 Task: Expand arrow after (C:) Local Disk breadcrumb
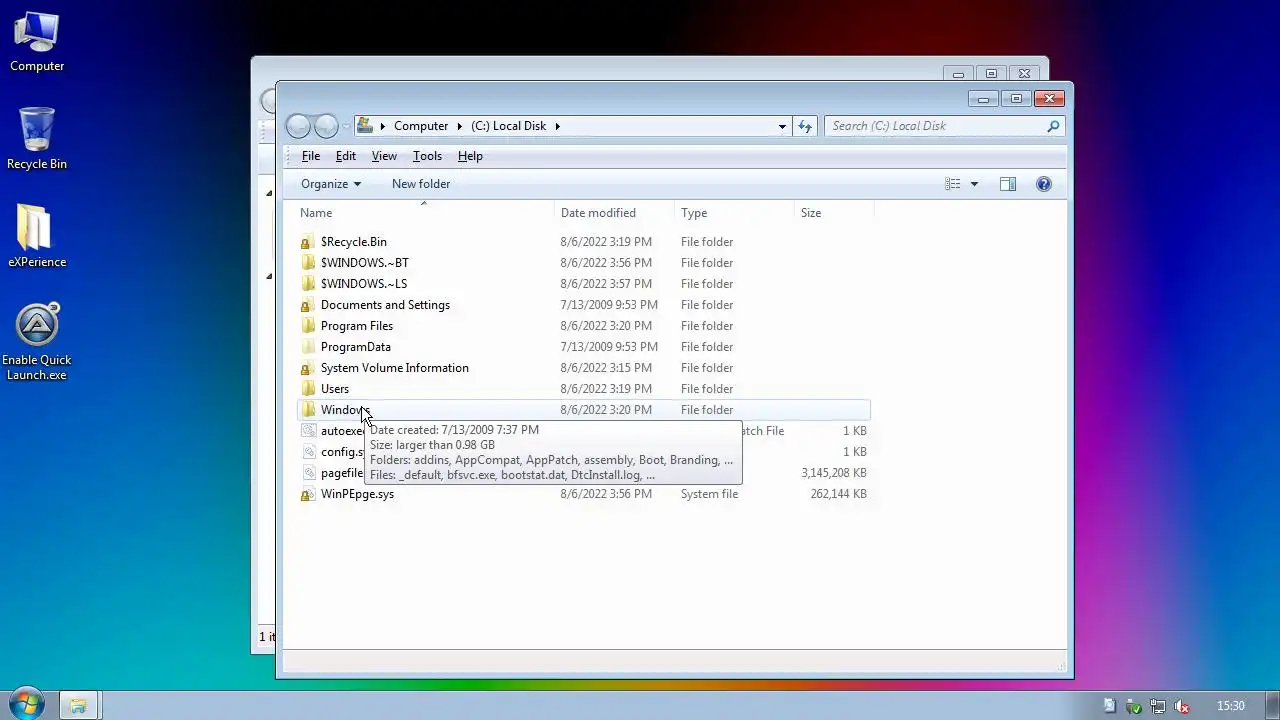(557, 126)
